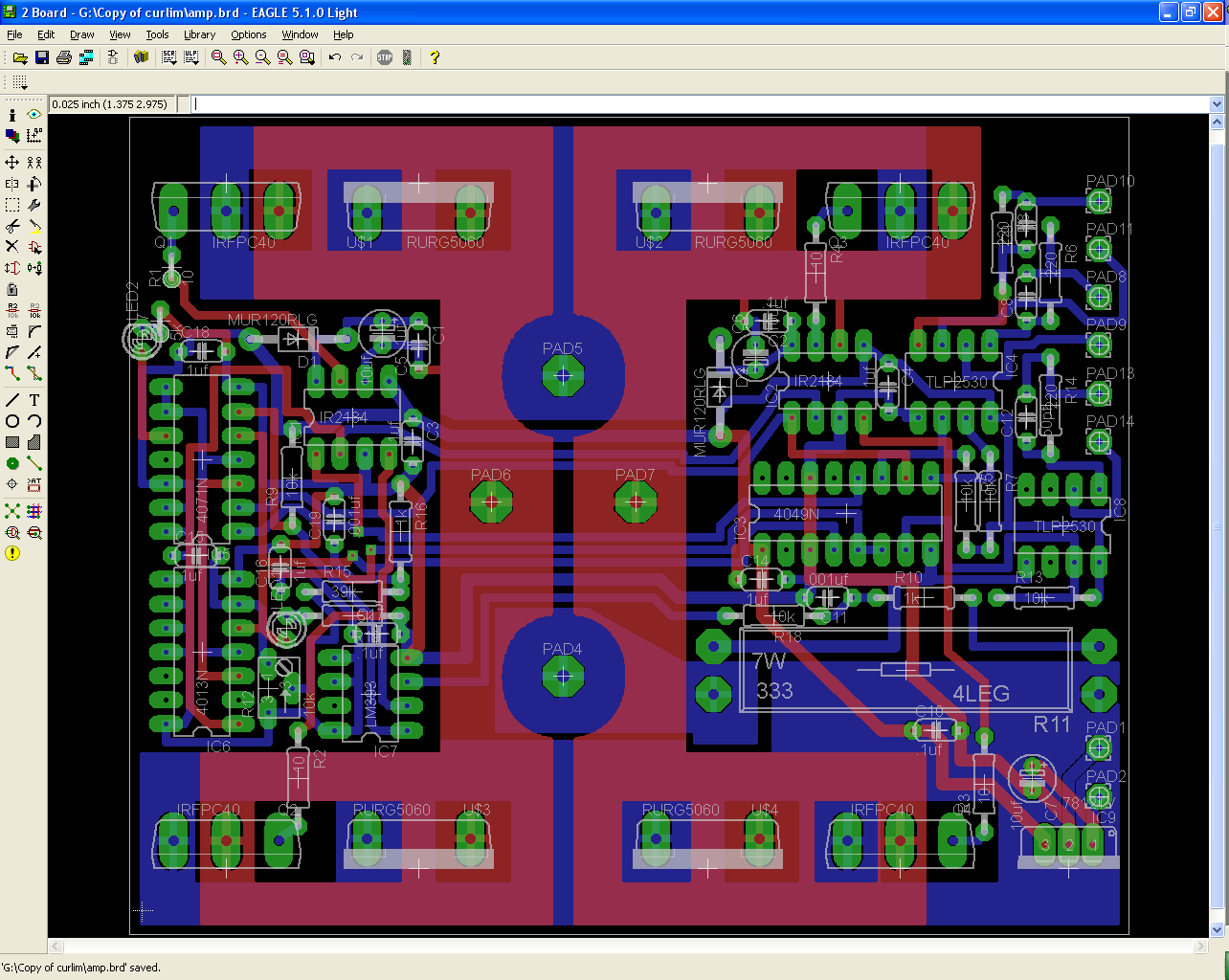Click the CAM processor icon
Screen dimensions: 1229x980
tap(86, 57)
